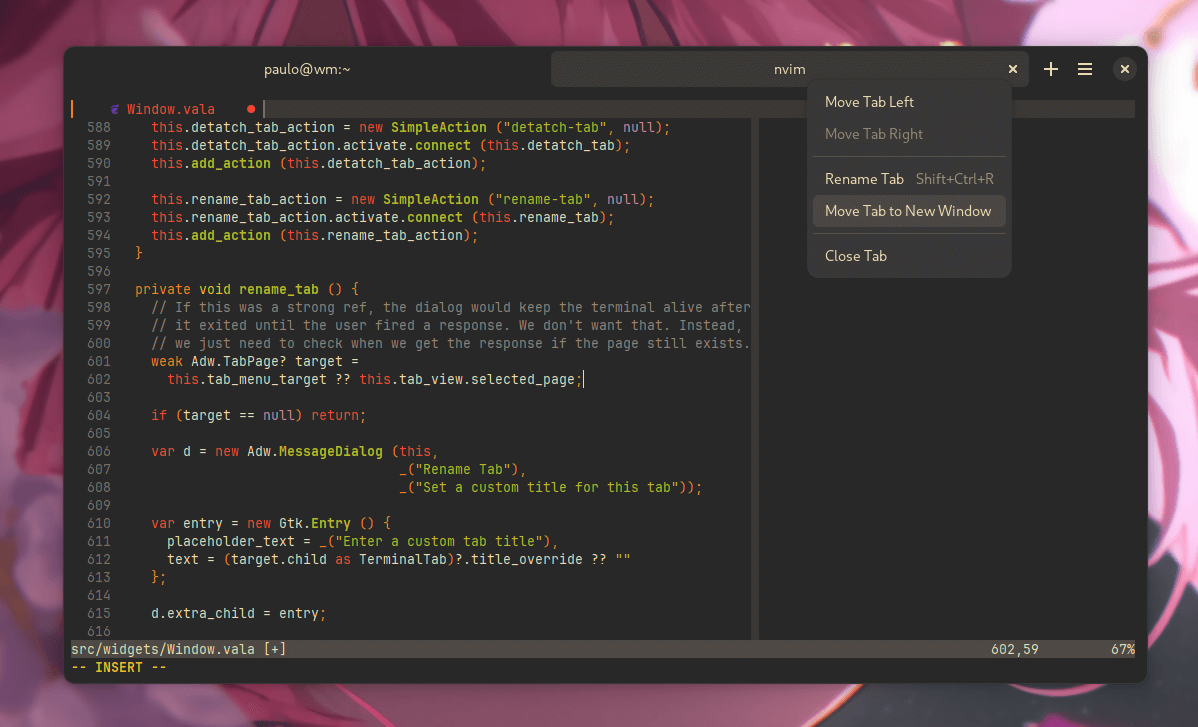
Task: Click "Close Tab" at the menu bottom
Action: click(855, 255)
